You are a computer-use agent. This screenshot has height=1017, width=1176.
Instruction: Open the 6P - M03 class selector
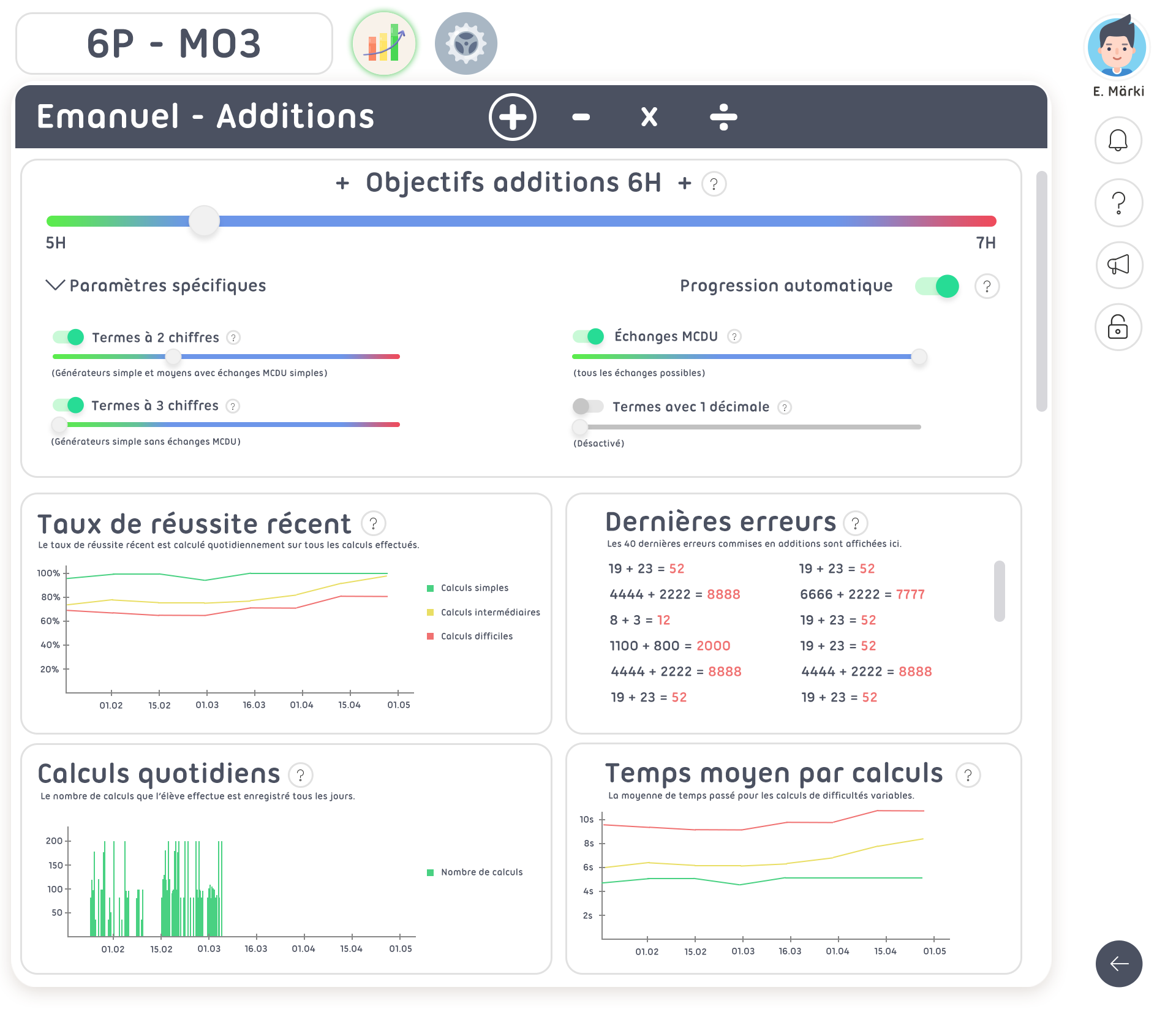174,44
